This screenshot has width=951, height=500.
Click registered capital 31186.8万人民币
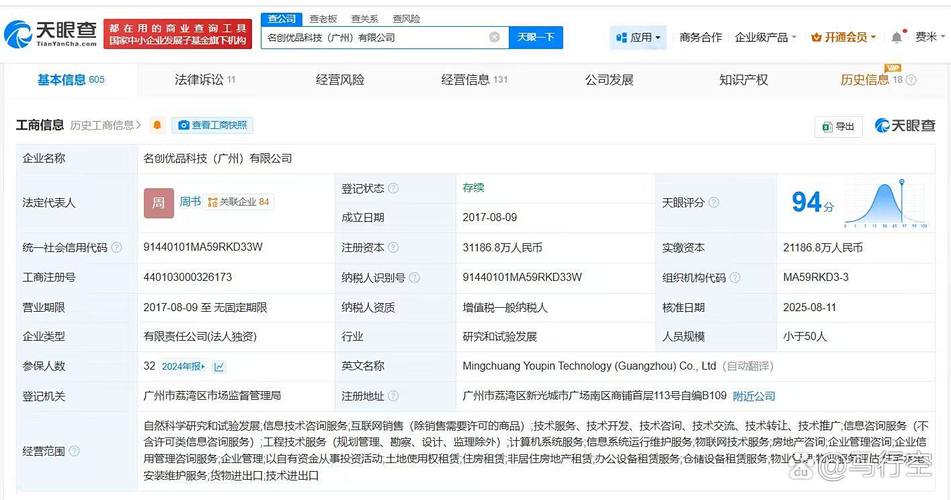click(x=502, y=248)
